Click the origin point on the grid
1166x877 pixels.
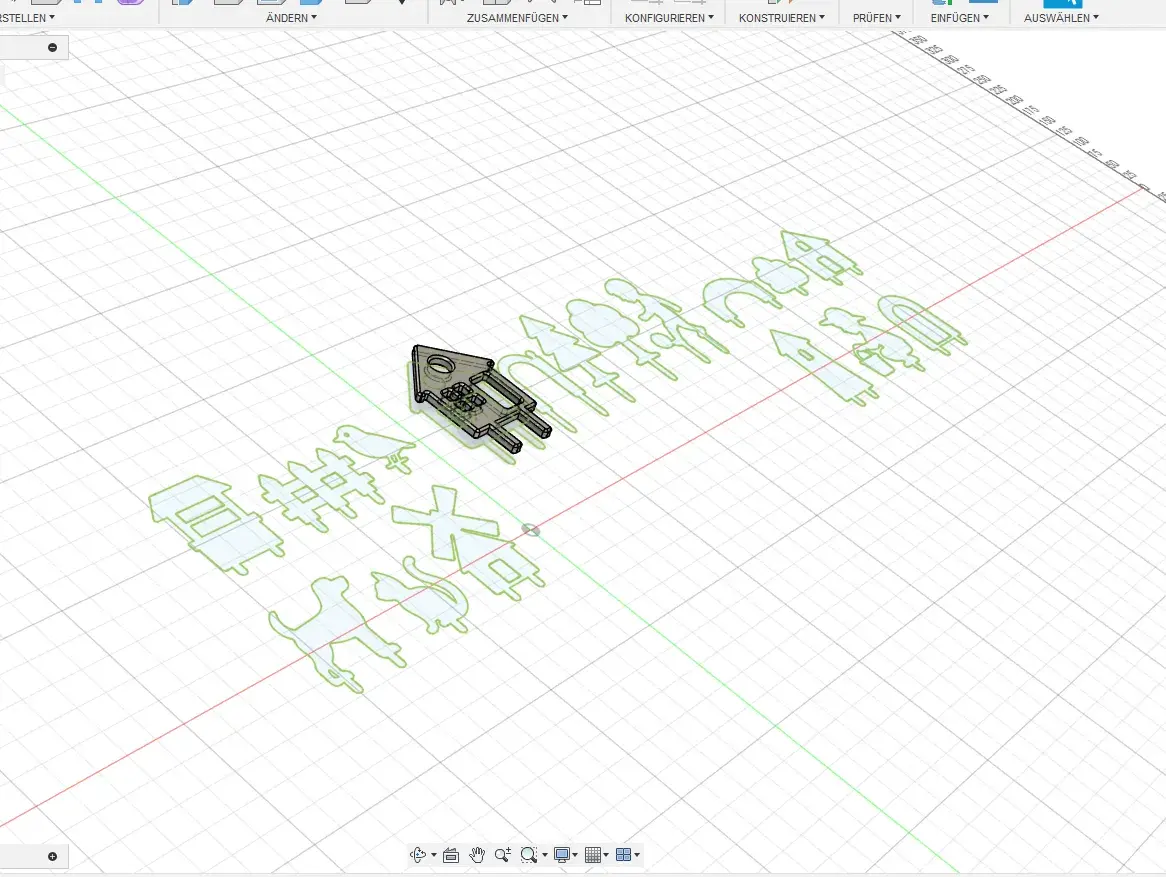point(530,530)
